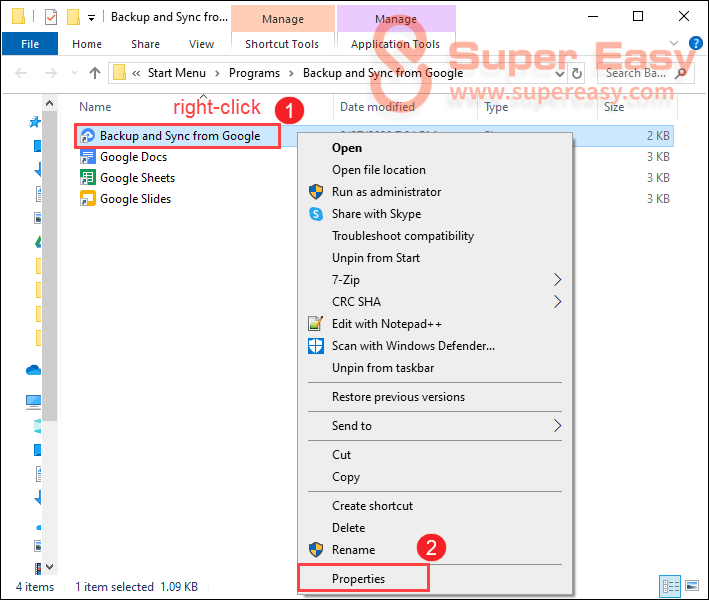Open the View ribbon tab
This screenshot has height=600, width=709.
(x=201, y=44)
